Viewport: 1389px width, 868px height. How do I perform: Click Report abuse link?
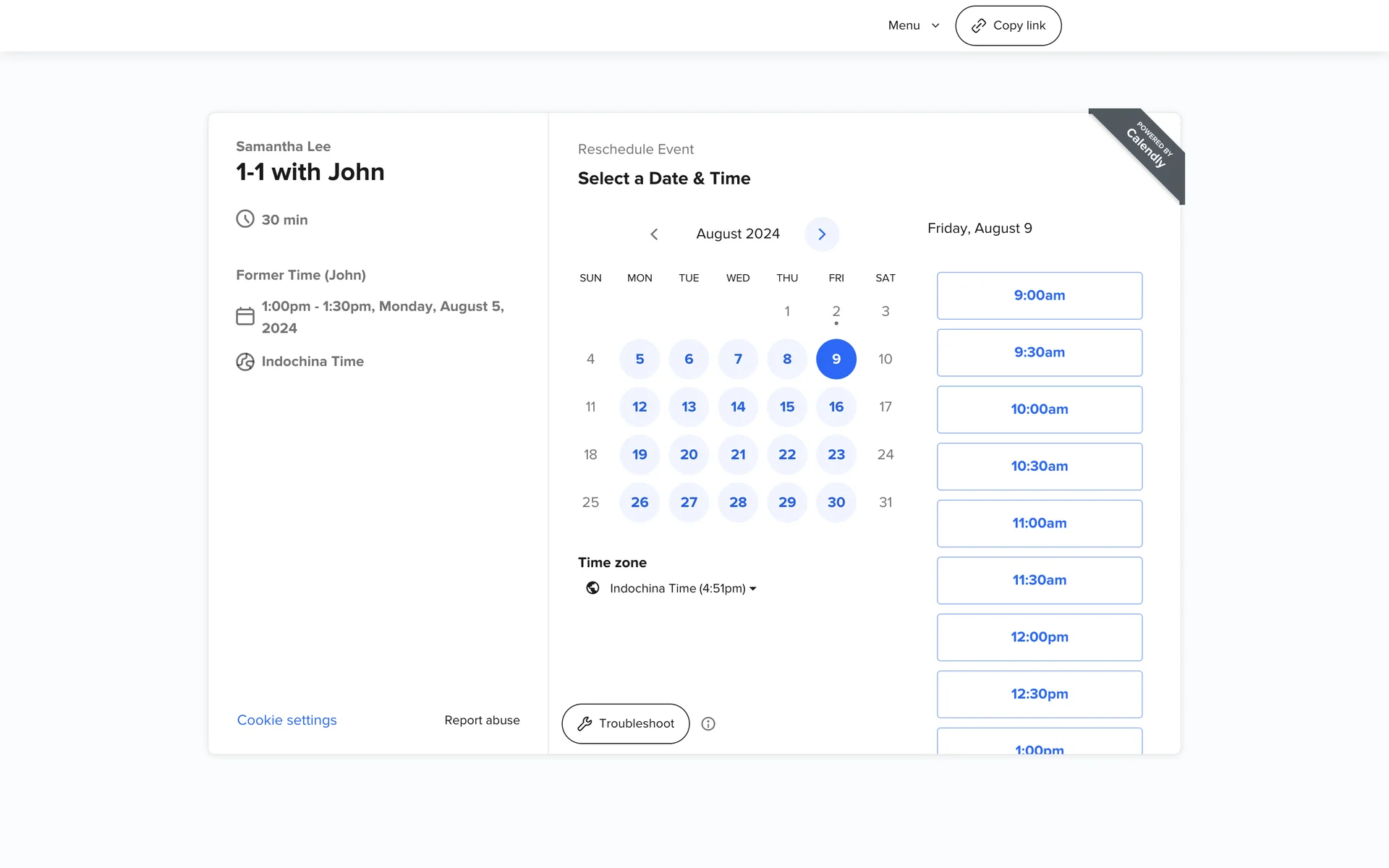(482, 720)
